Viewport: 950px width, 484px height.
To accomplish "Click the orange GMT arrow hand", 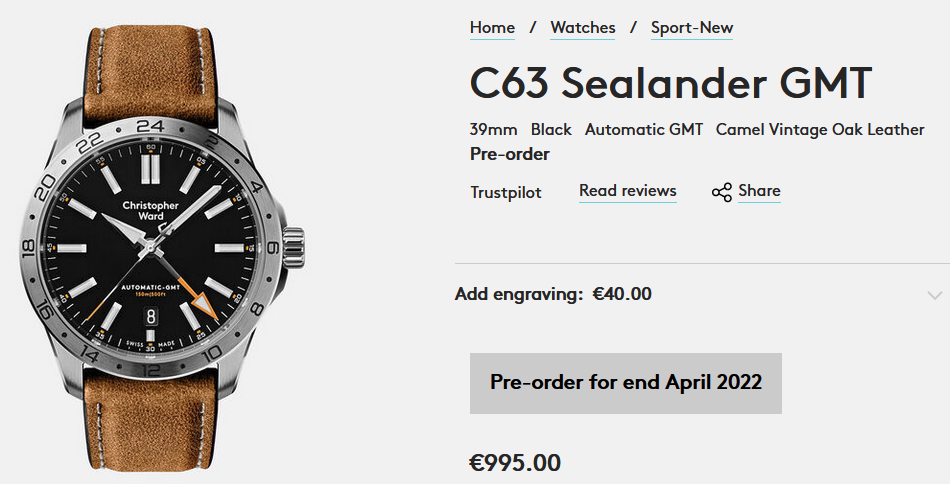I will (x=204, y=300).
